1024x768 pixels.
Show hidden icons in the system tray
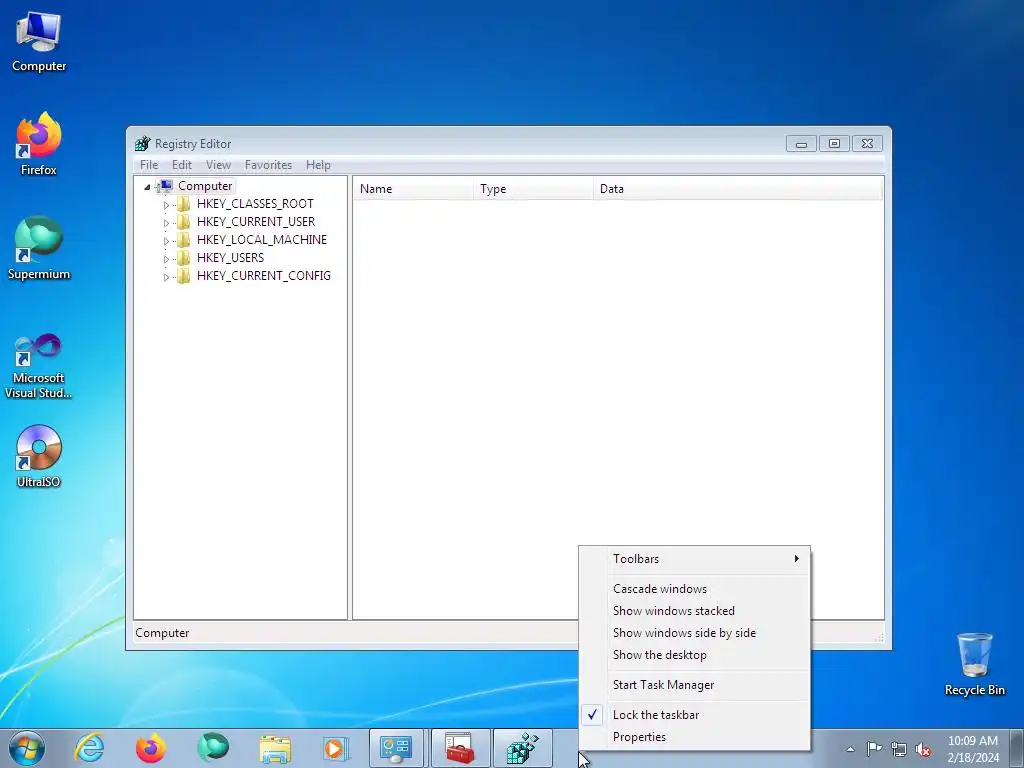click(850, 748)
